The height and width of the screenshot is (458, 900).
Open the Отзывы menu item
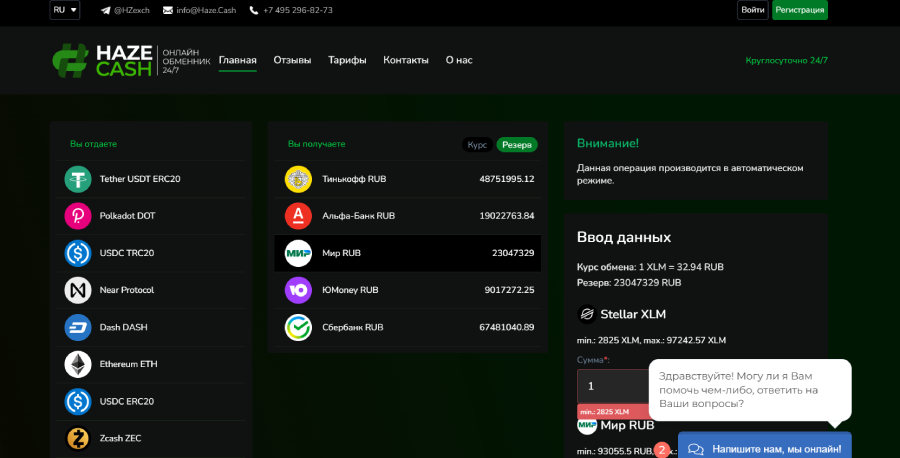pos(292,60)
